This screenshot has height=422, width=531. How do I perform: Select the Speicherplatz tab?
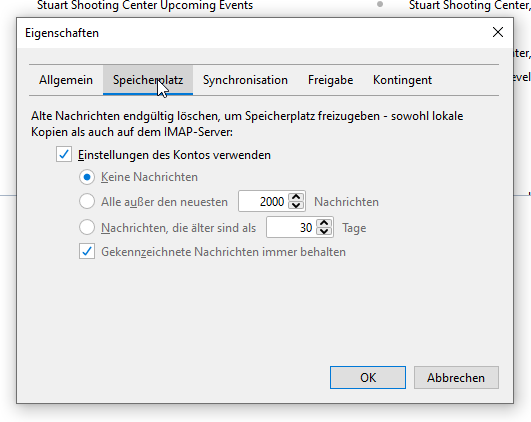tap(148, 80)
